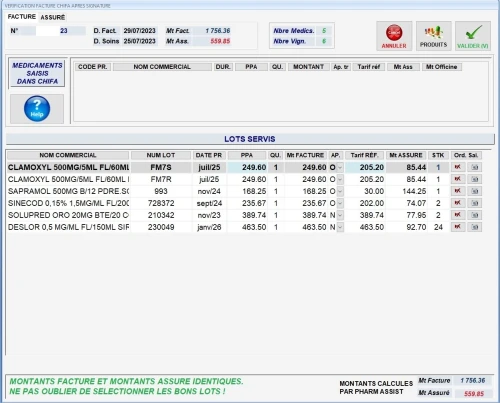The width and height of the screenshot is (500, 403).
Task: Click the Mt Fact. value 1 756.36 at top
Action: tap(213, 31)
